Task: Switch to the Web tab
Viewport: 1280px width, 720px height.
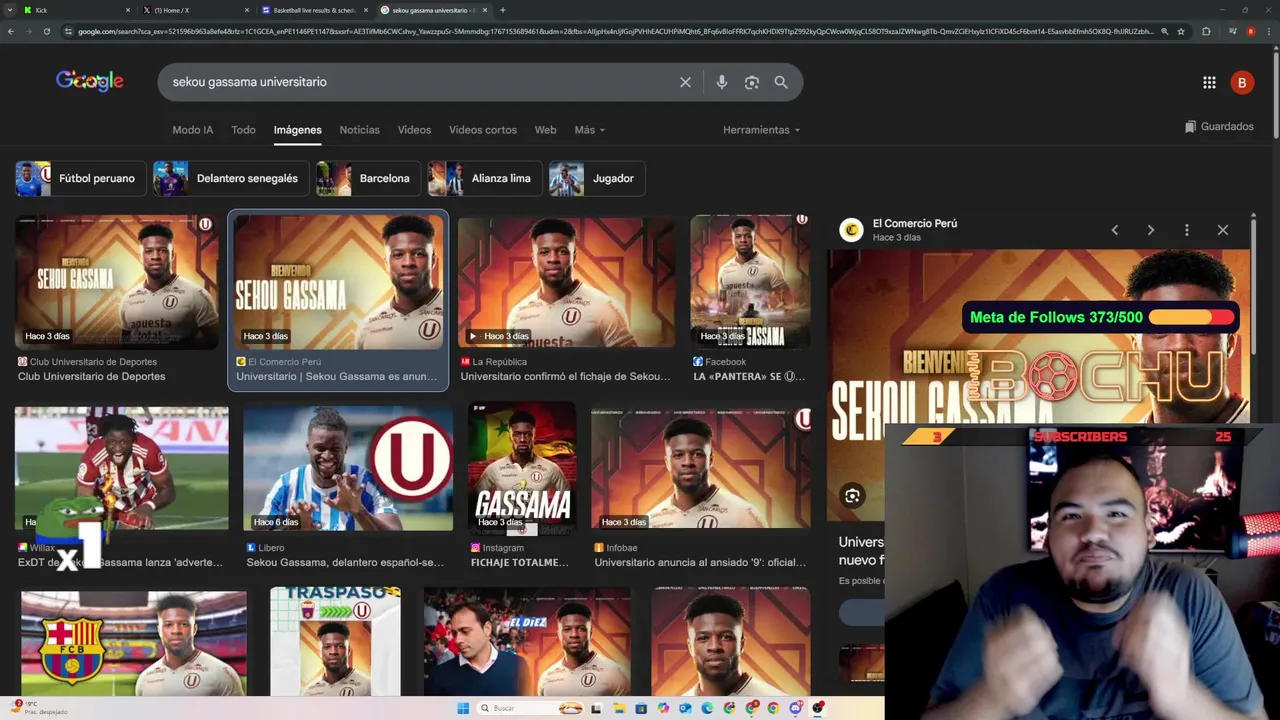Action: (545, 130)
